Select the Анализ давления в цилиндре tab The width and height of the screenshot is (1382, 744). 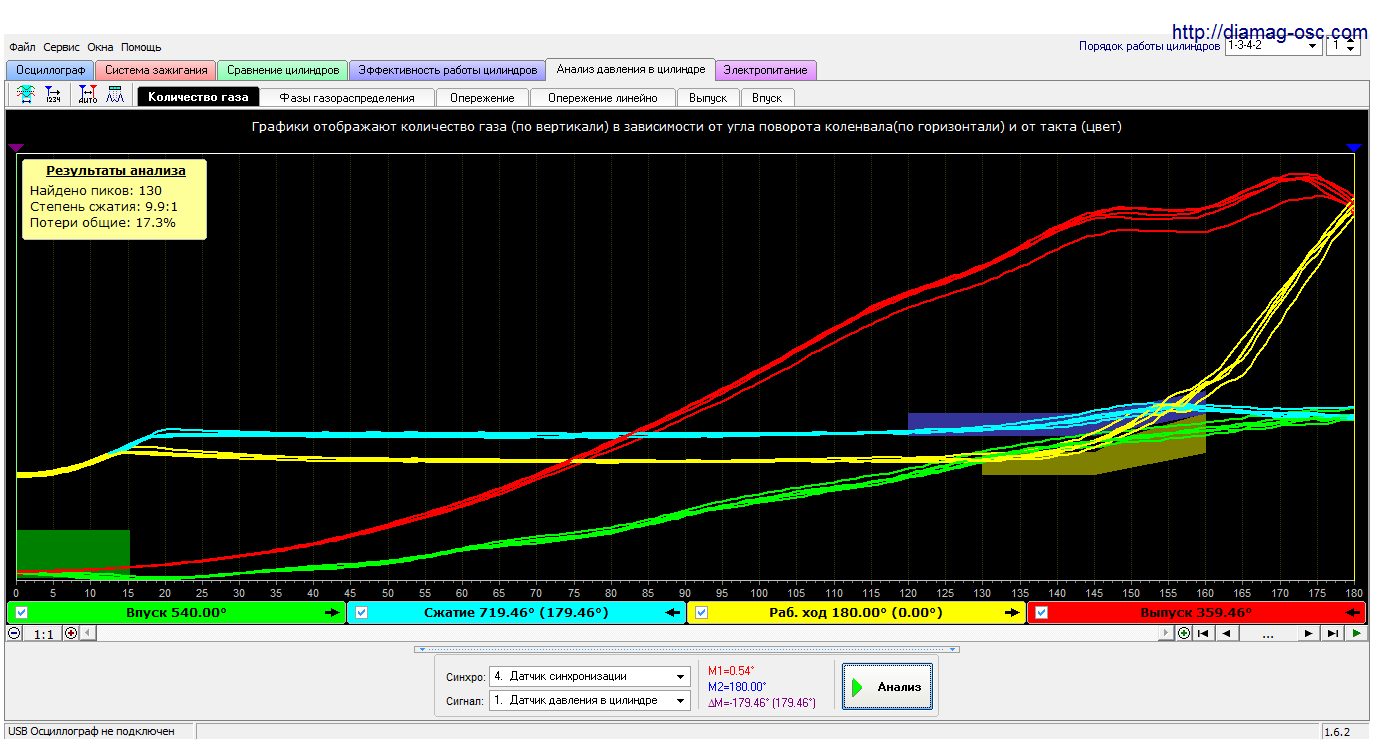coord(631,69)
